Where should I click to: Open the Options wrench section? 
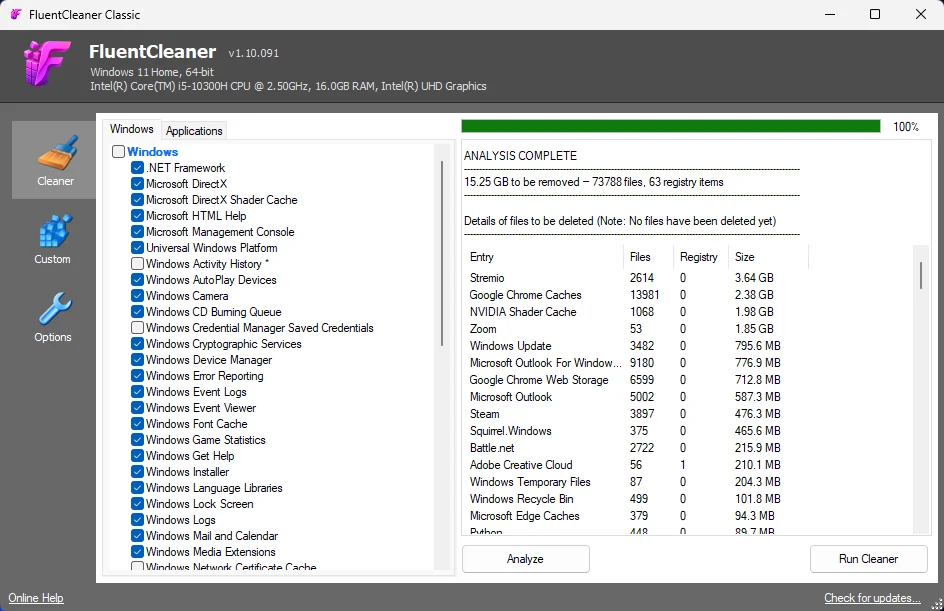click(x=53, y=317)
